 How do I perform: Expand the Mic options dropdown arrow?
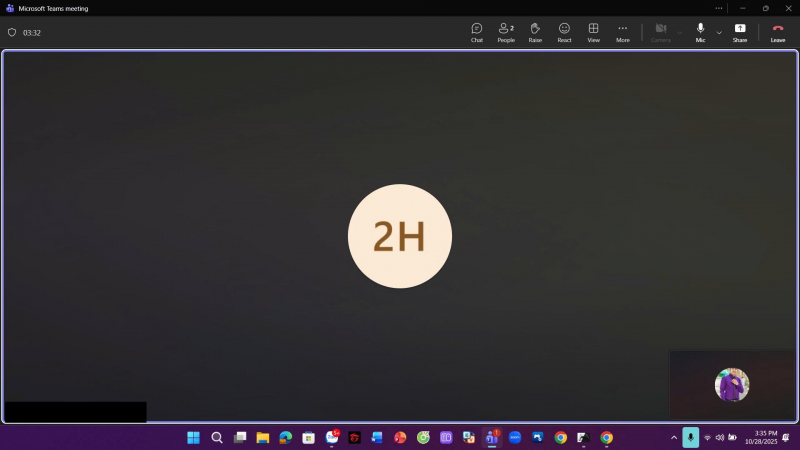pos(719,32)
